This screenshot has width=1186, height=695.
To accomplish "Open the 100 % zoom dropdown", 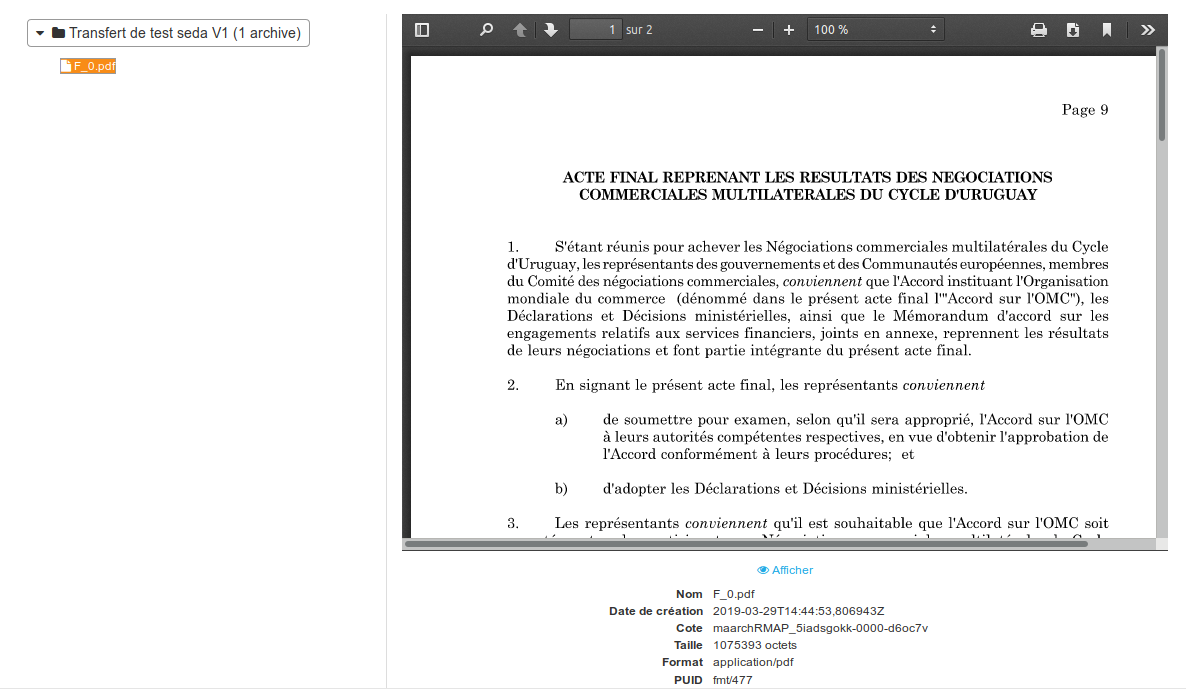I will (875, 29).
